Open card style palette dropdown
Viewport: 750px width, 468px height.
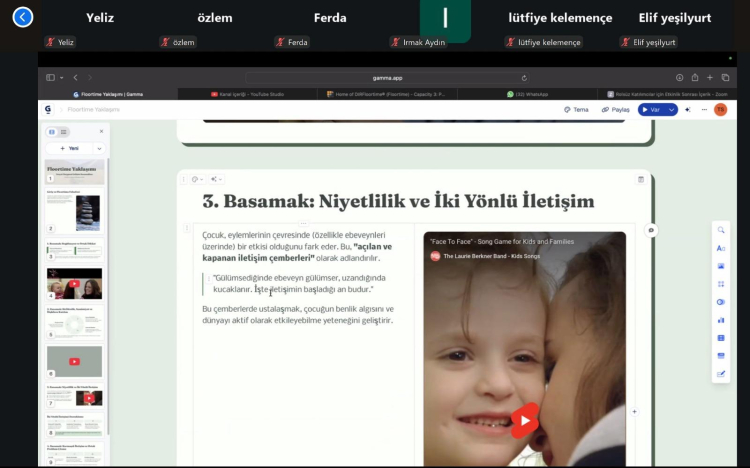point(198,179)
